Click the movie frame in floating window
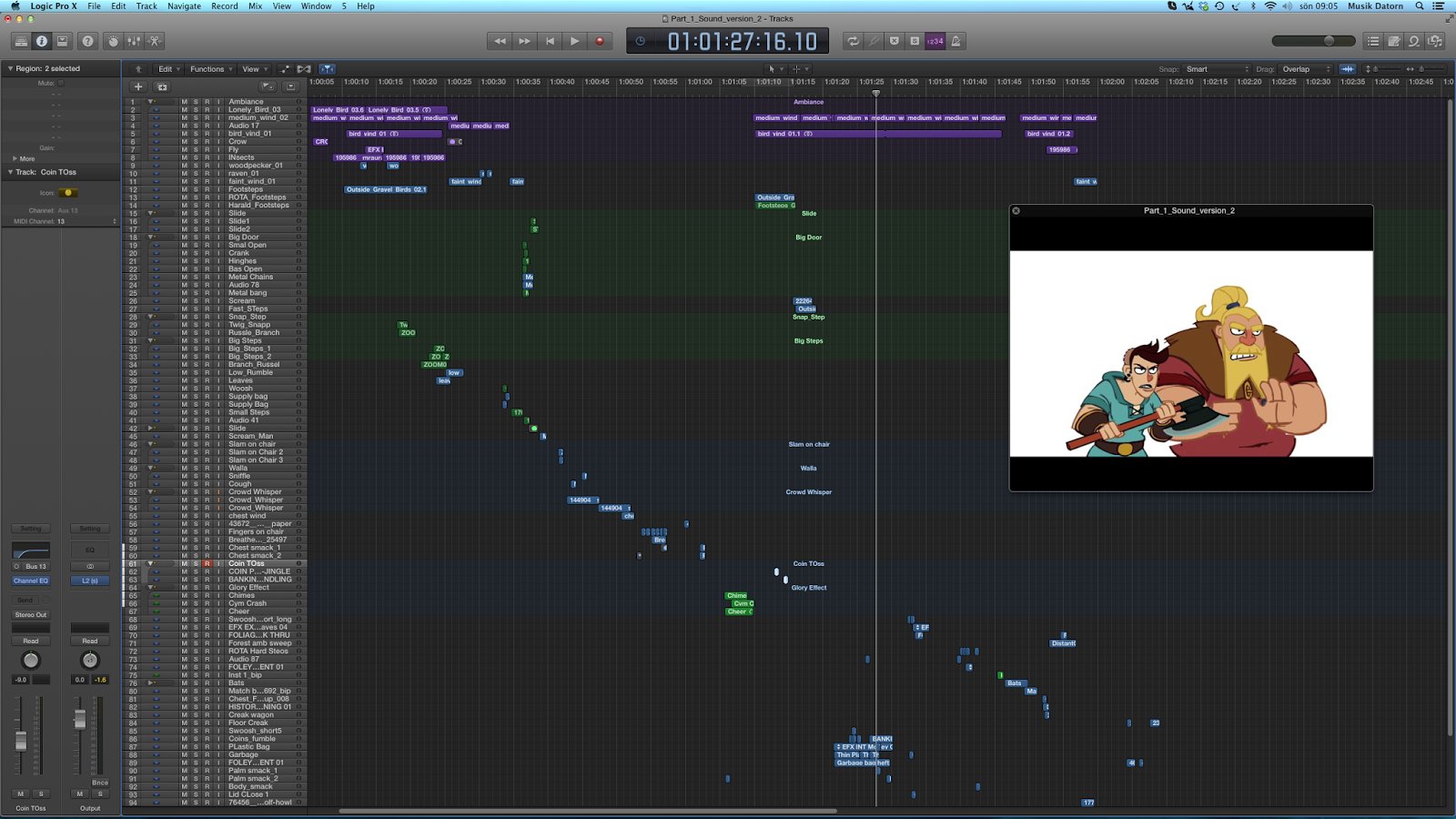The image size is (1456, 819). (x=1191, y=354)
